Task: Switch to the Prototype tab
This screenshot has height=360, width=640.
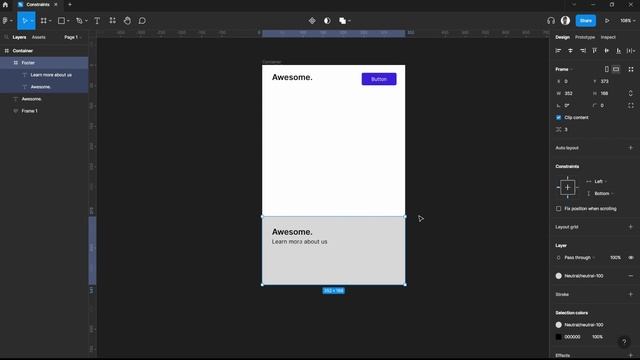Action: pyautogui.click(x=585, y=37)
